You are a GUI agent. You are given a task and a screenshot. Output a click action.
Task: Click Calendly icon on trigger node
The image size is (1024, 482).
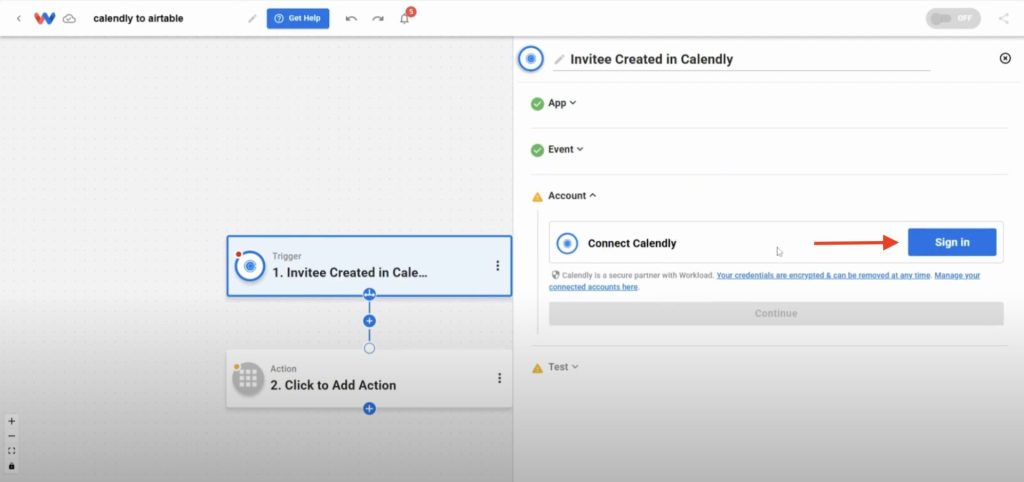click(x=249, y=266)
